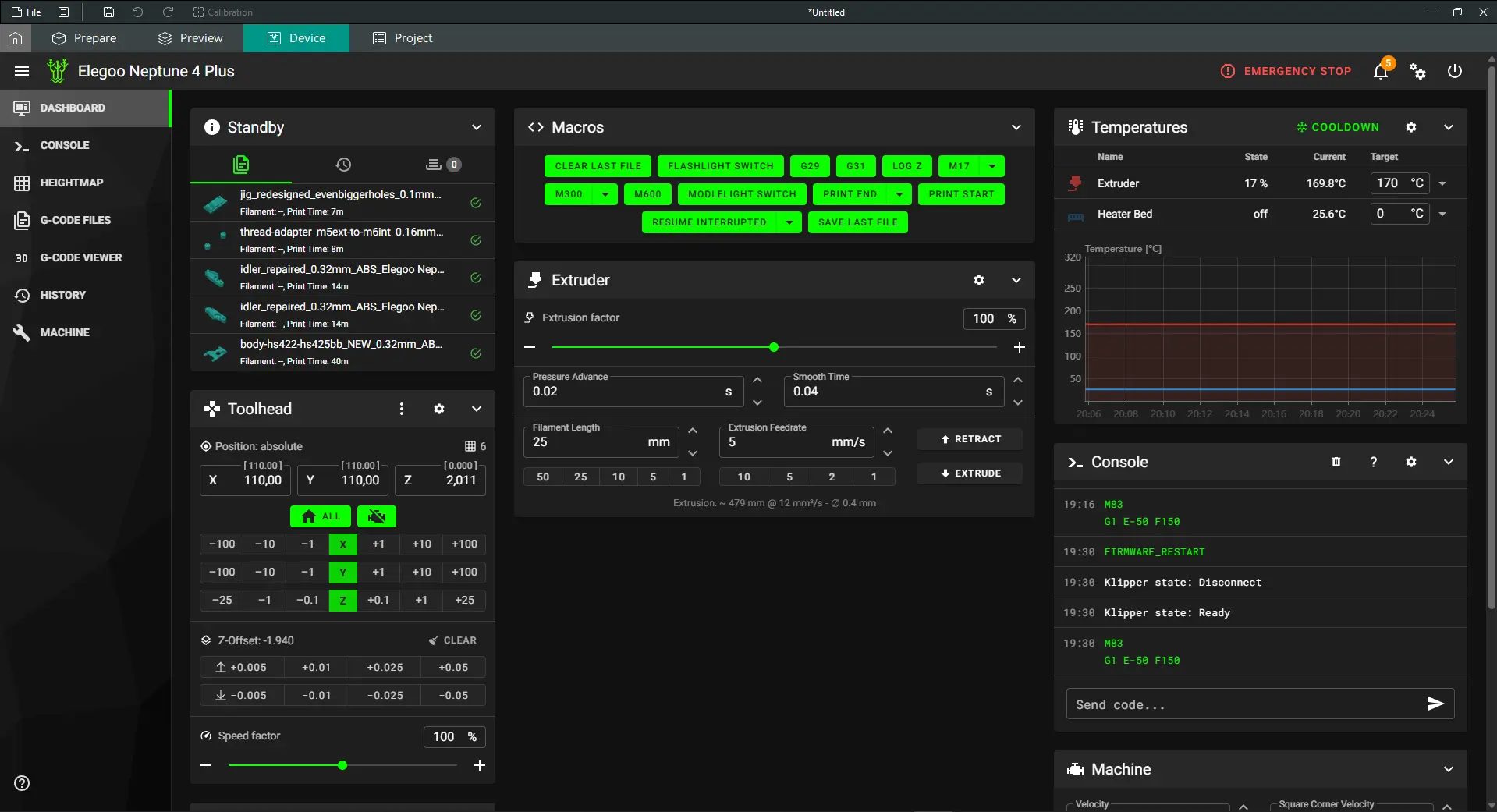The width and height of the screenshot is (1497, 812).
Task: Toggle the sidebar hamburger menu
Action: click(x=22, y=71)
